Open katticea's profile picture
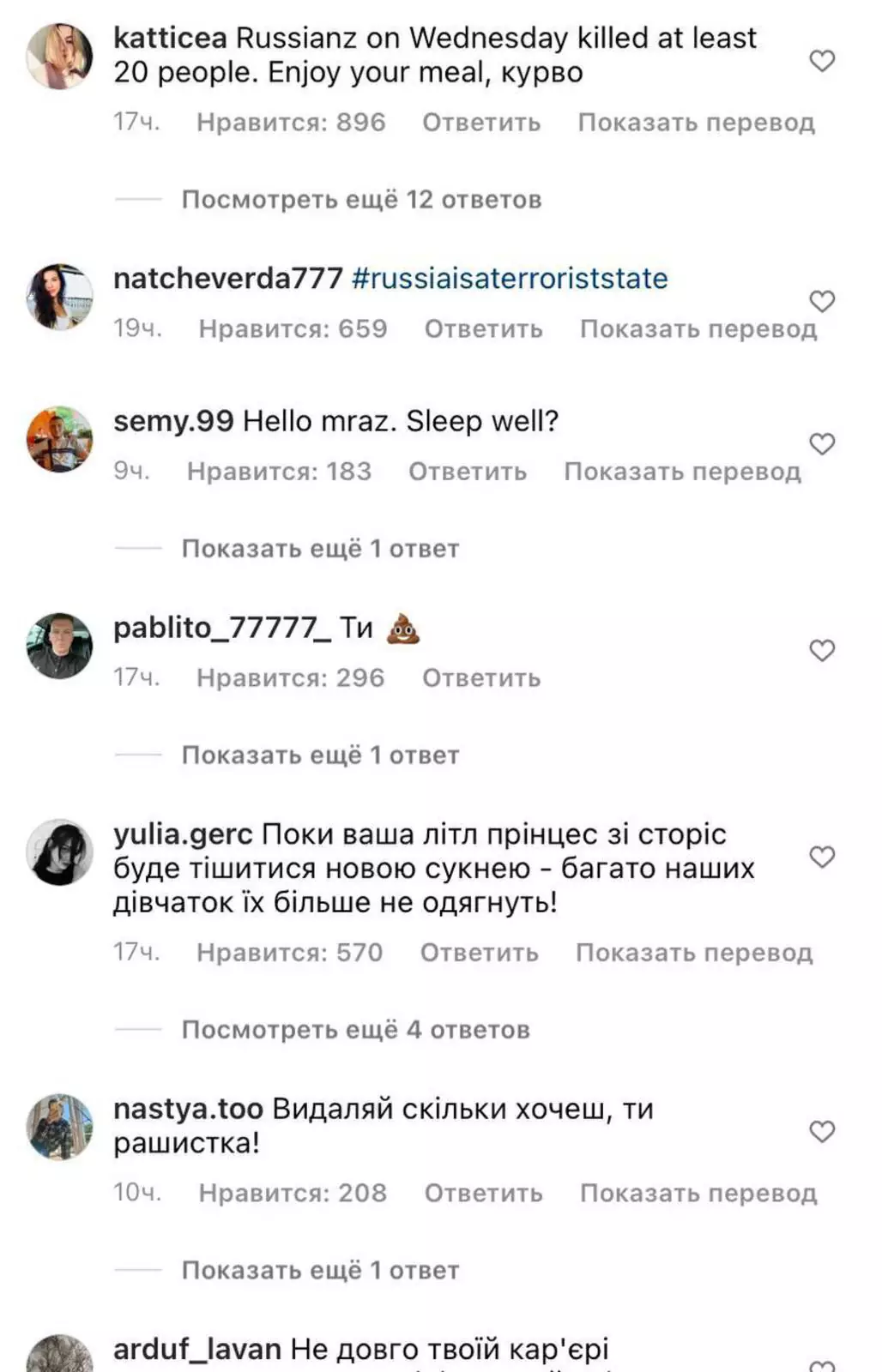 pos(59,57)
